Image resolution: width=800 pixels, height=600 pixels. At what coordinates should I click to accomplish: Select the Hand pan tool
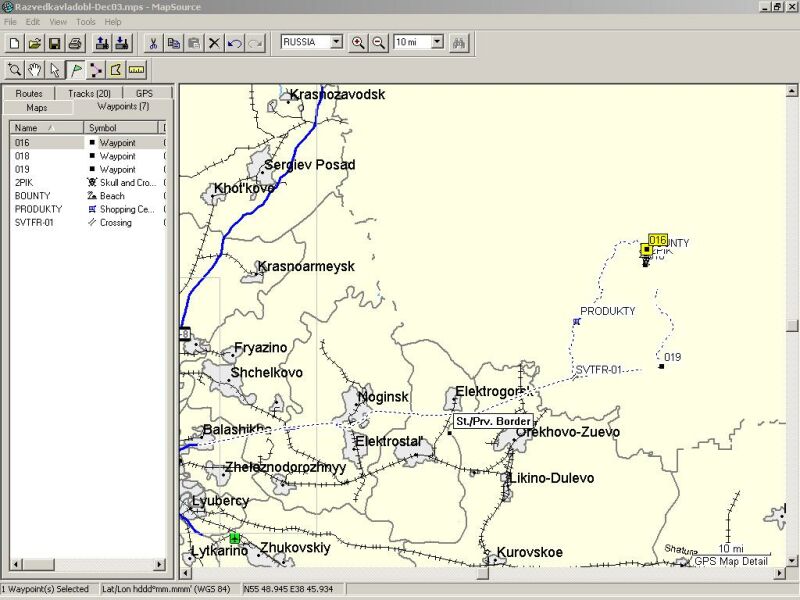pos(35,70)
